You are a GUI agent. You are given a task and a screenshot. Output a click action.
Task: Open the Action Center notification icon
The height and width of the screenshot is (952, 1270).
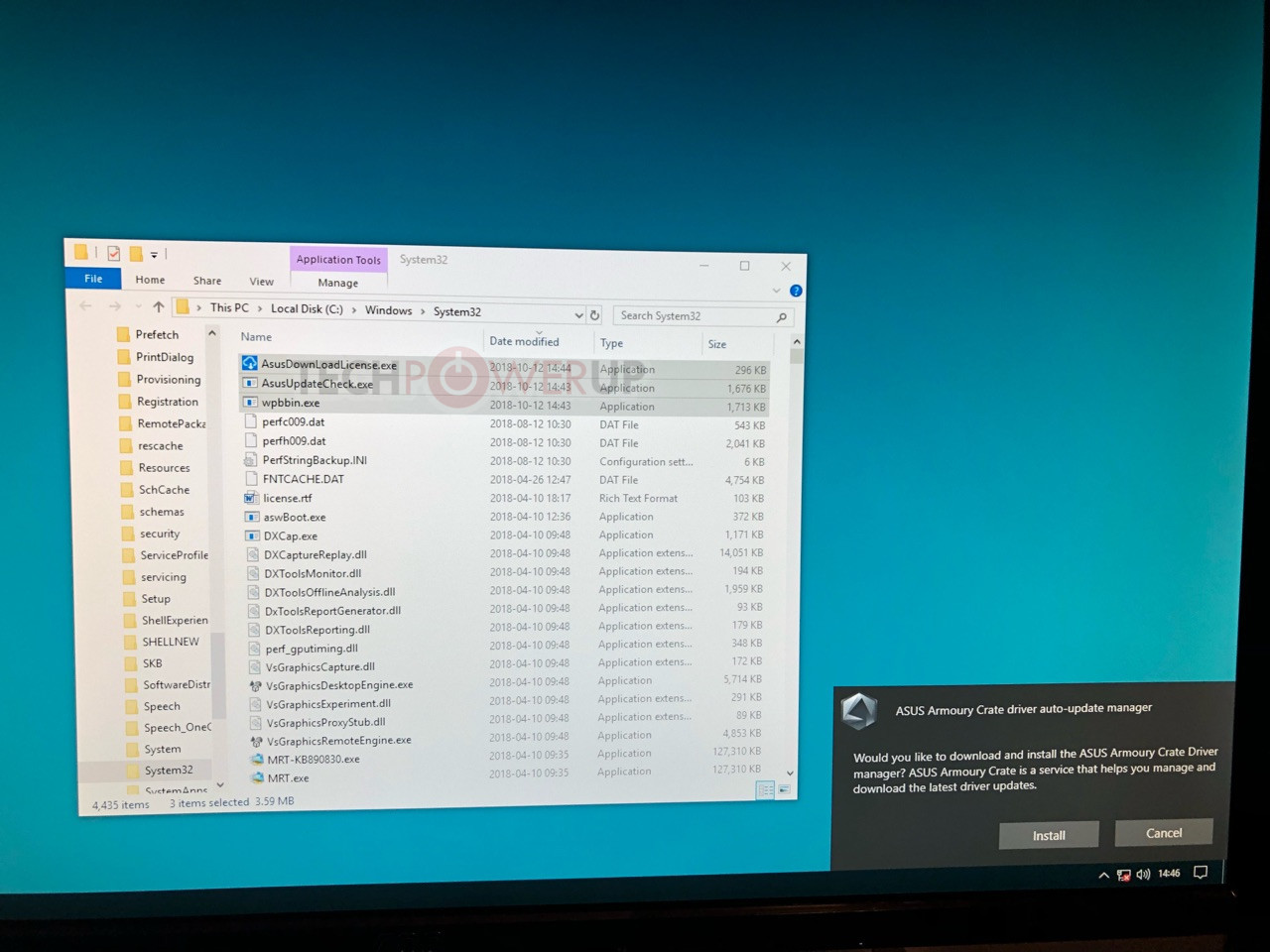pos(1201,873)
